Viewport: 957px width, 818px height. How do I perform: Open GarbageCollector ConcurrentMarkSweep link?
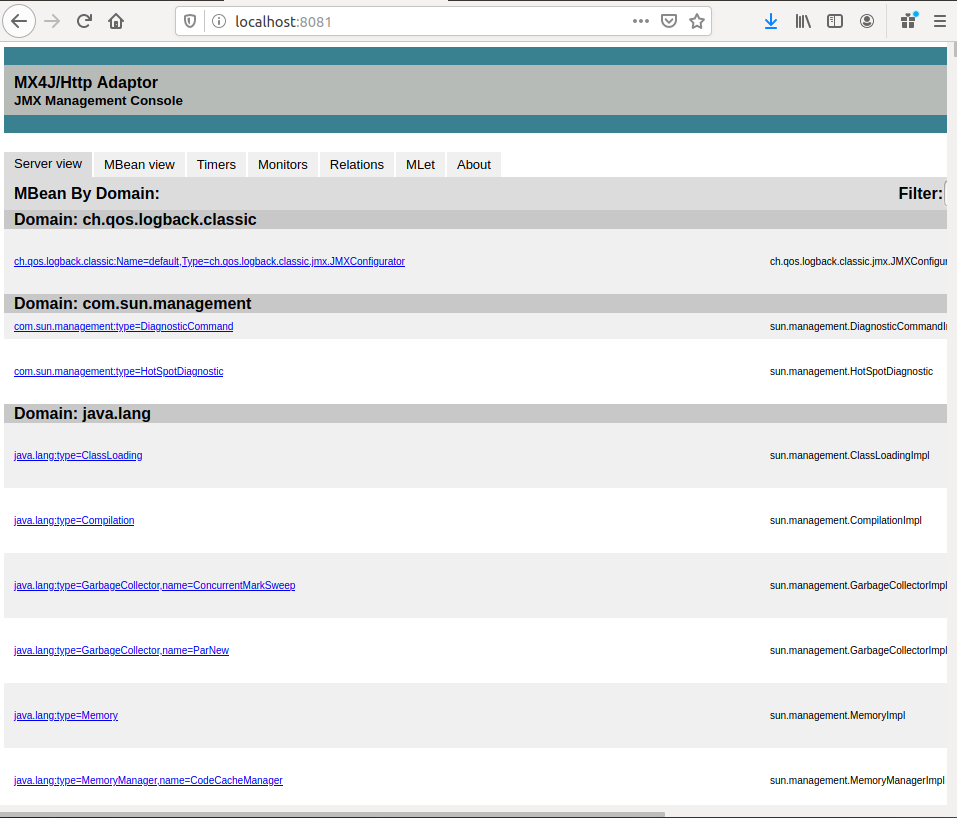pos(154,585)
